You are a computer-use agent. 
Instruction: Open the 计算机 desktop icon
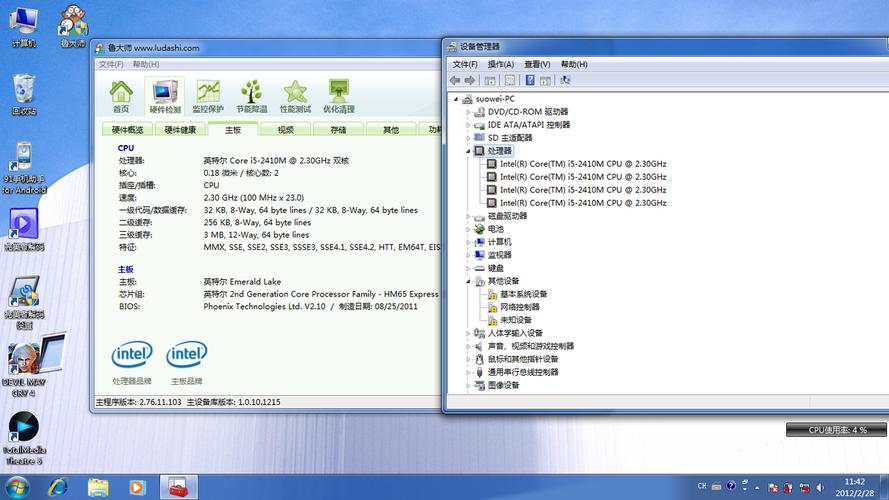click(x=24, y=27)
